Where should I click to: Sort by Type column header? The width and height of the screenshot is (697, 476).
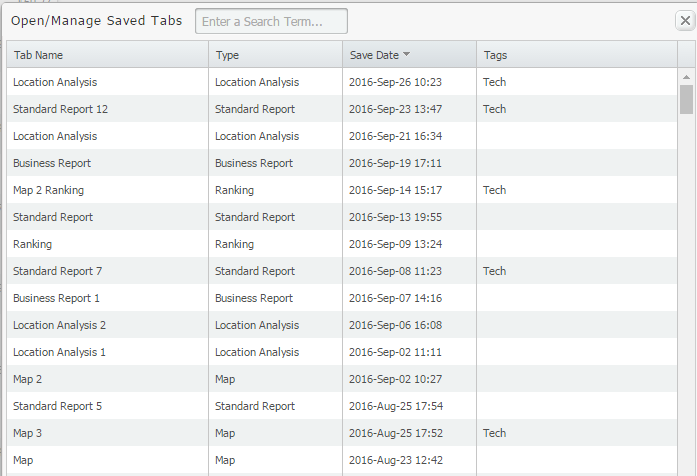[x=276, y=55]
